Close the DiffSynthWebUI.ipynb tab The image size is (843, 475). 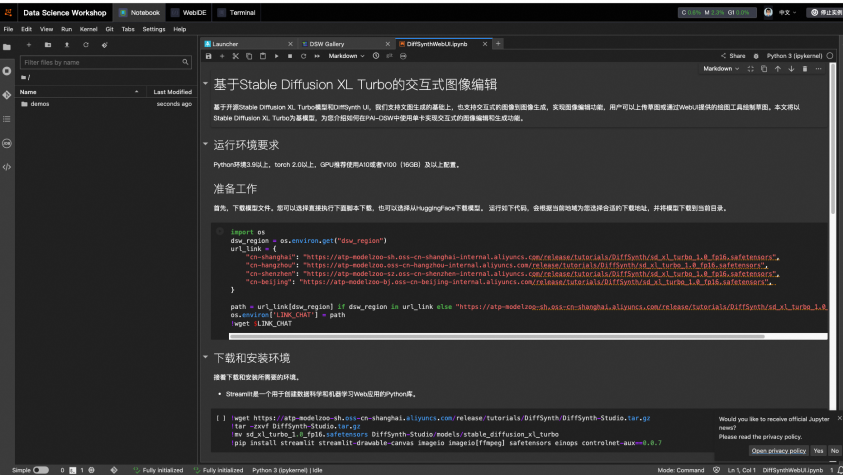485,44
